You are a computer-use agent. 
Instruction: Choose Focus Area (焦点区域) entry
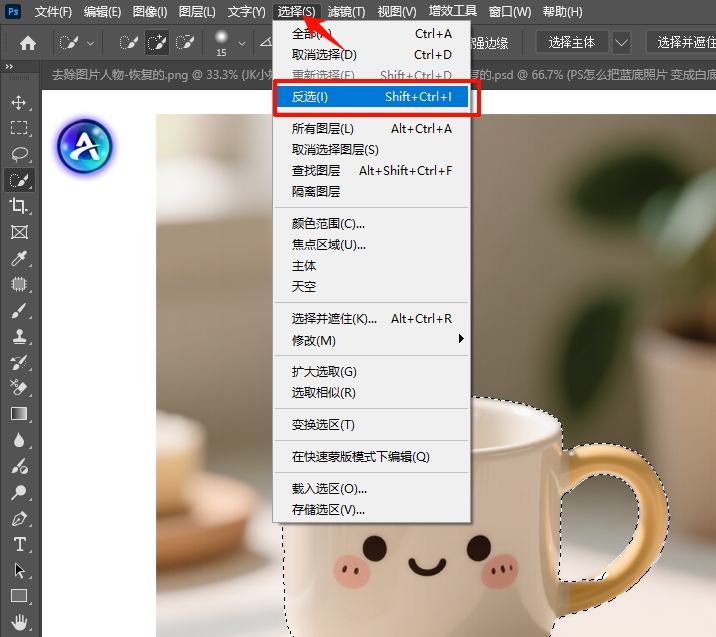pos(372,245)
